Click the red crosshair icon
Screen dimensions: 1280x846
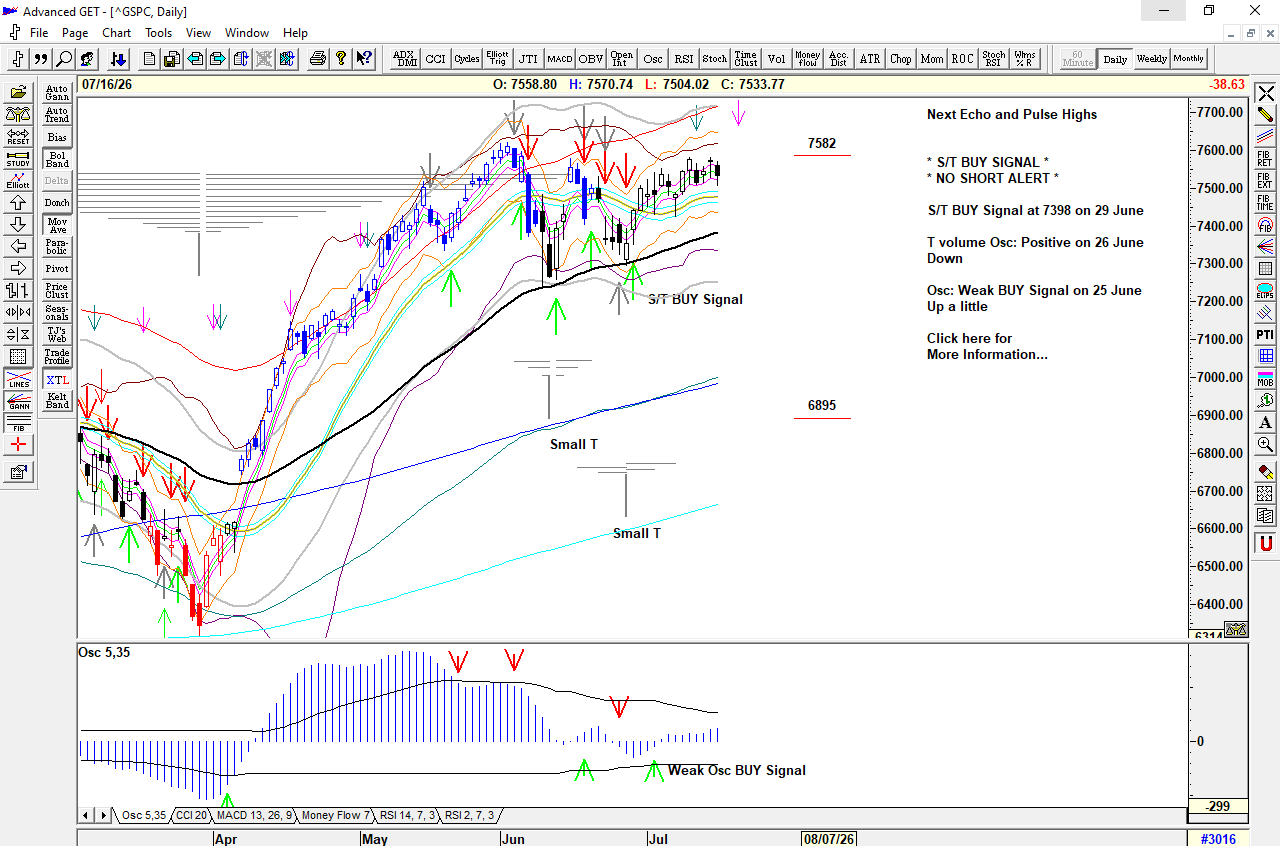pyautogui.click(x=18, y=446)
